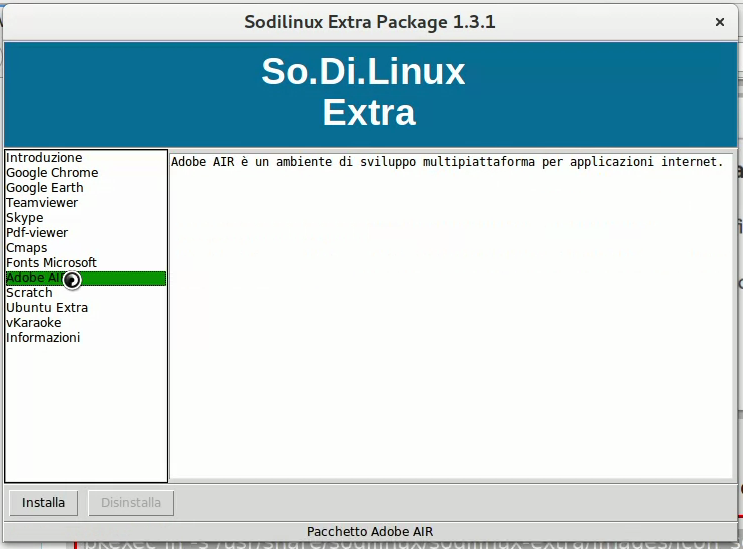Select Google Chrome from the list

pyautogui.click(x=52, y=173)
